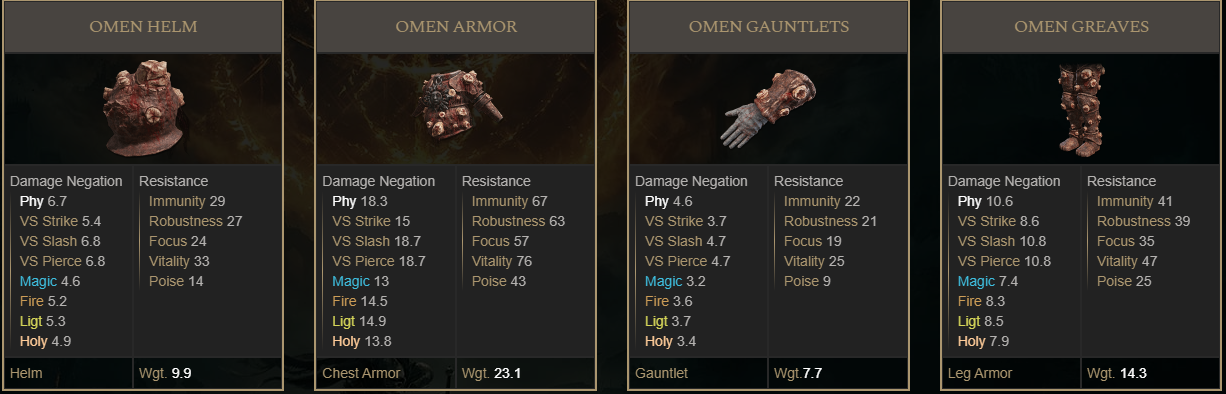
Task: Select Robustness 21 on Omen Gauntlets
Action: pos(830,221)
